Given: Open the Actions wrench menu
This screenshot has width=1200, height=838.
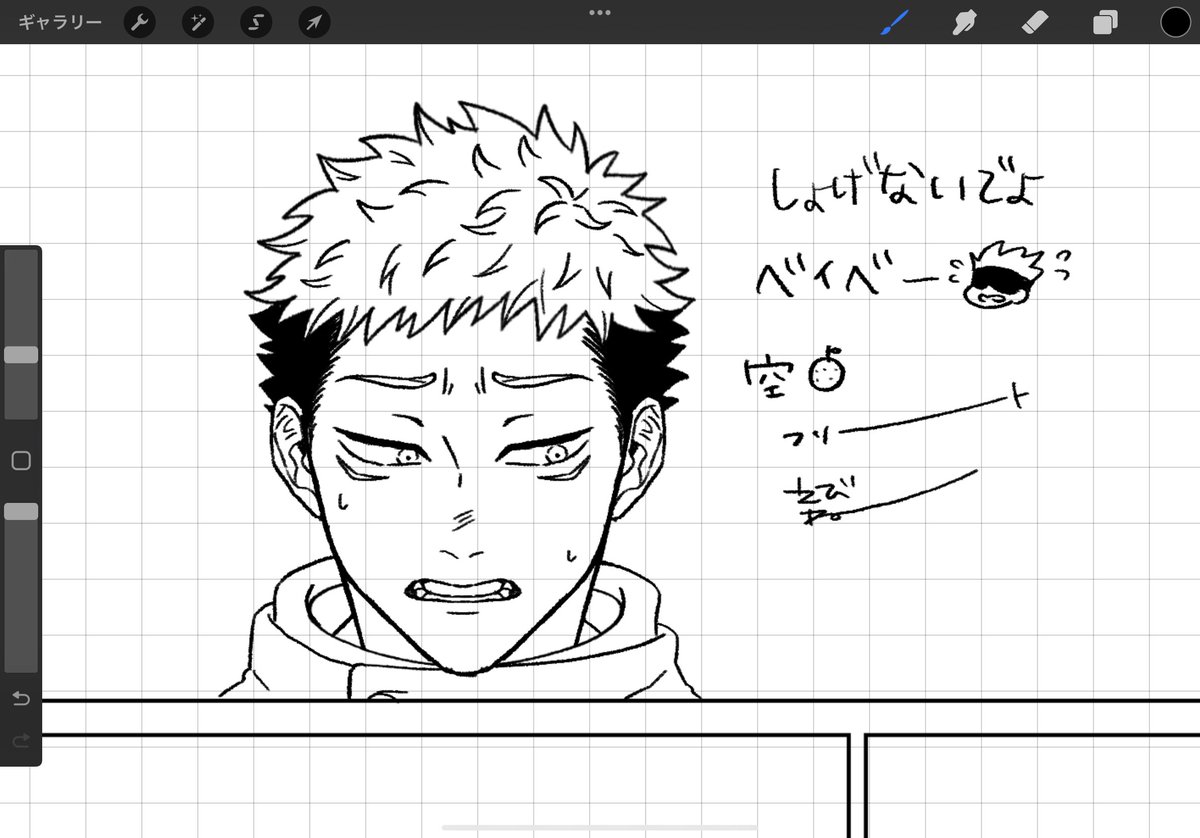Looking at the screenshot, I should [139, 22].
